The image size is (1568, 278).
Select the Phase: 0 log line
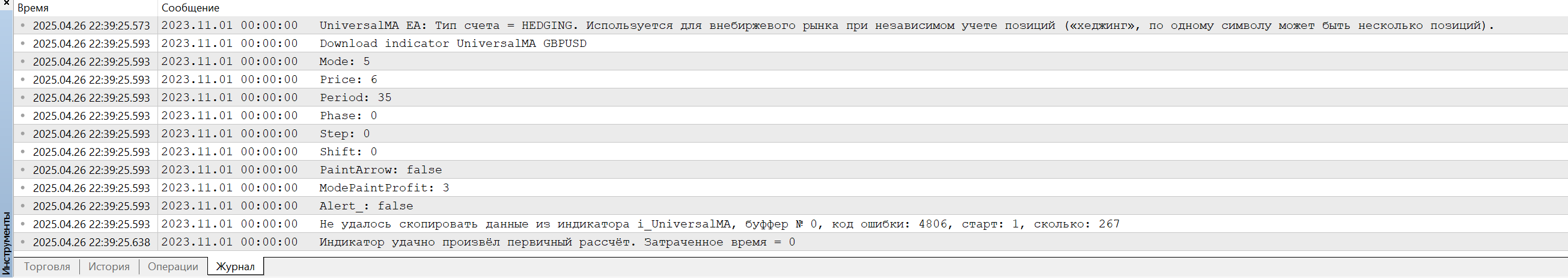point(348,116)
